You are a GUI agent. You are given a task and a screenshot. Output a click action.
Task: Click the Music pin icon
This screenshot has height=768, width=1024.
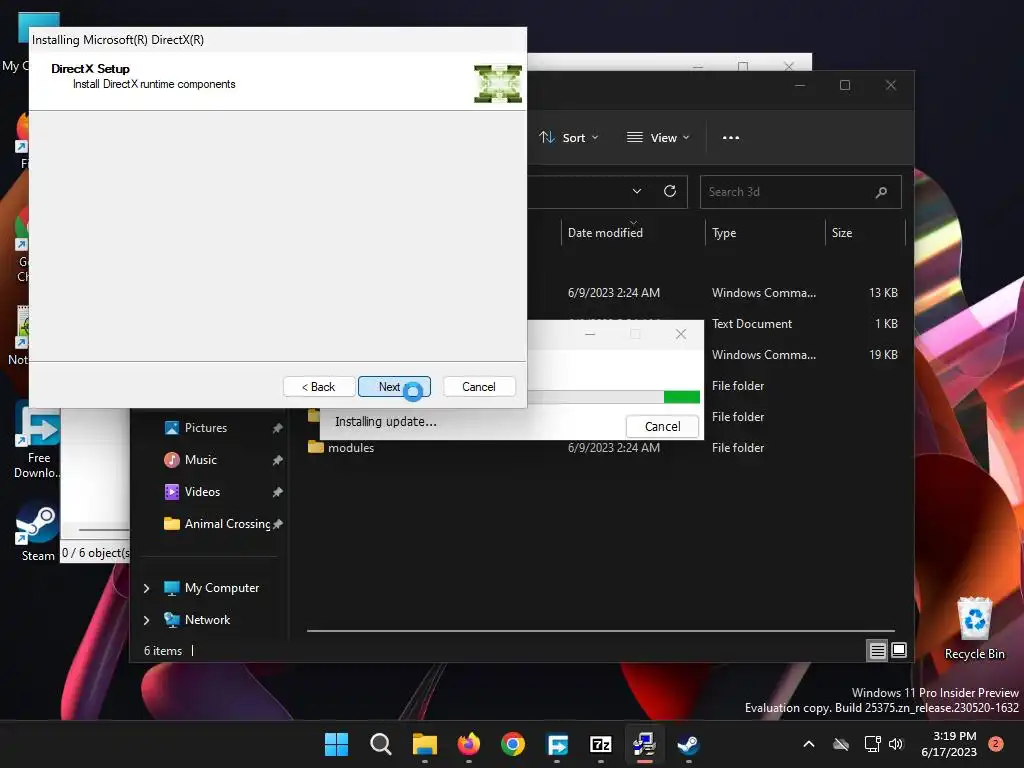278,460
